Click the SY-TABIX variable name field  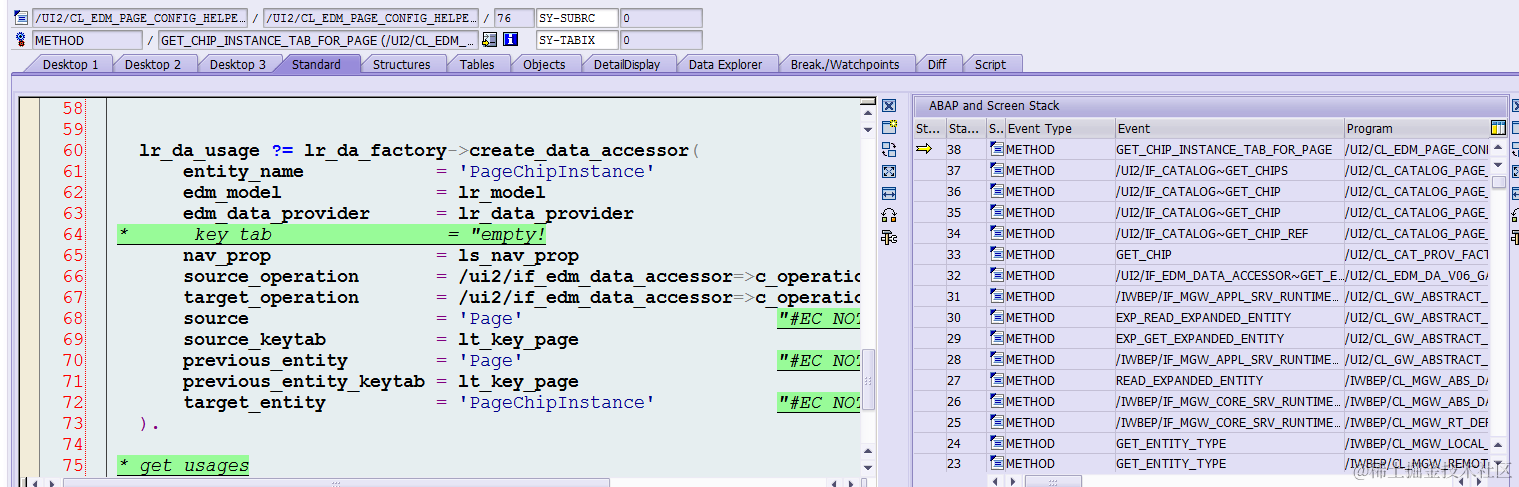click(576, 40)
